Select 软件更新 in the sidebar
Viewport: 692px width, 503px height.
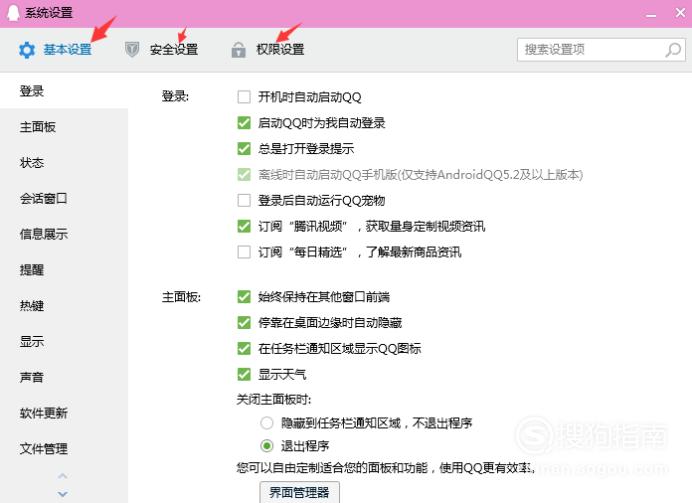tap(64, 413)
